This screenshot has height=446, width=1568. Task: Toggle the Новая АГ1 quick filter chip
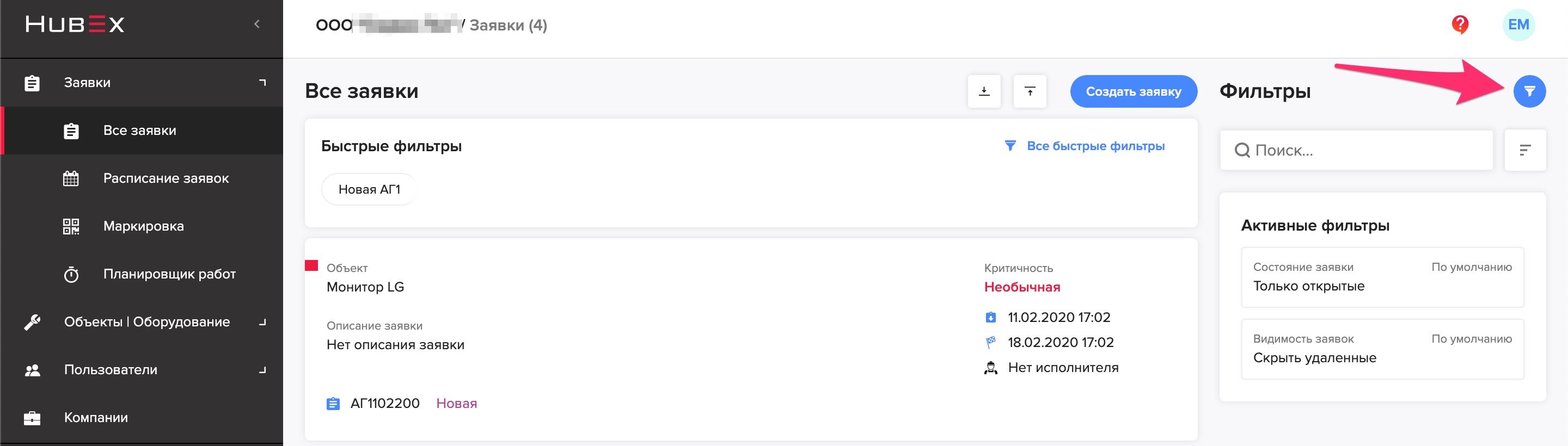pos(369,189)
